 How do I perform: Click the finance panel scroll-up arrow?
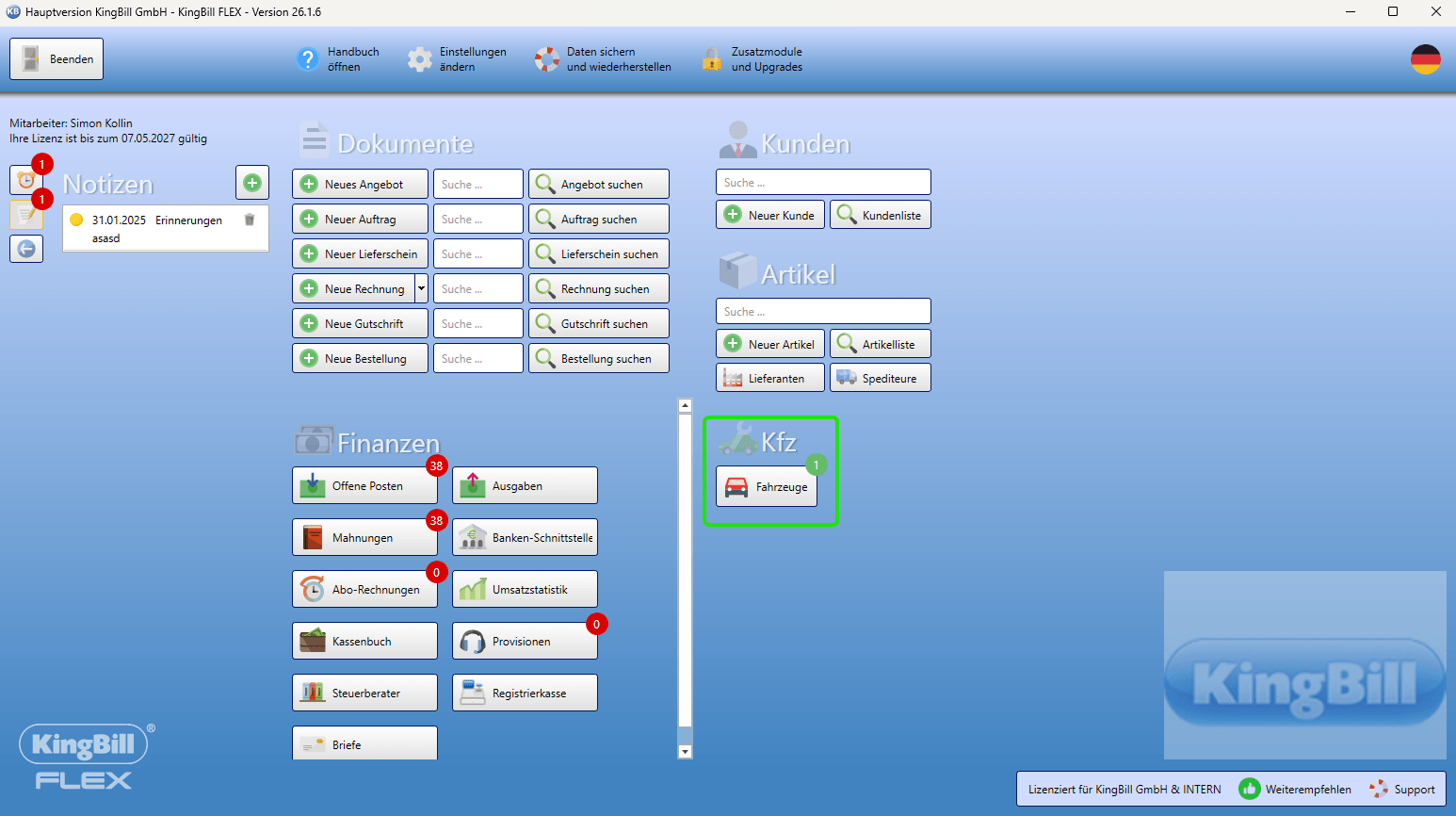(685, 405)
